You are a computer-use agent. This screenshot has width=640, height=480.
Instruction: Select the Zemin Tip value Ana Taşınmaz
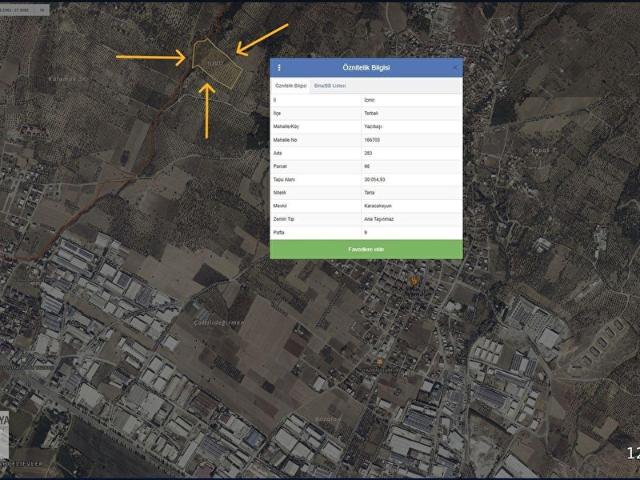(x=379, y=219)
